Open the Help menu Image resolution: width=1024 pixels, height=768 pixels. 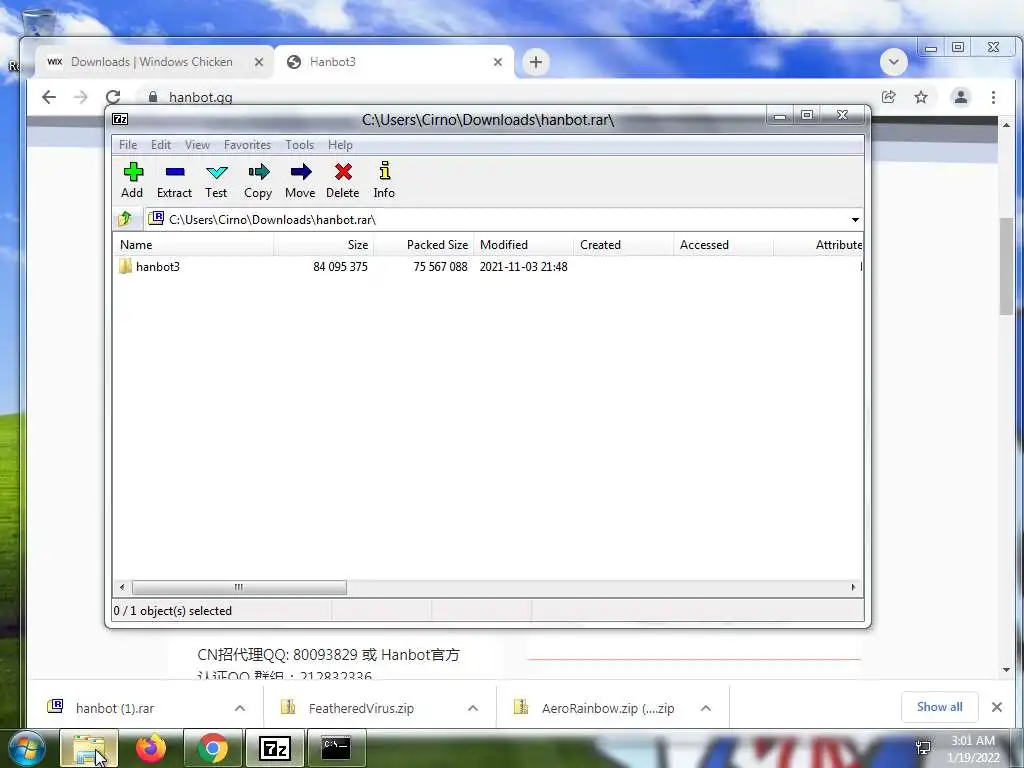[x=340, y=144]
